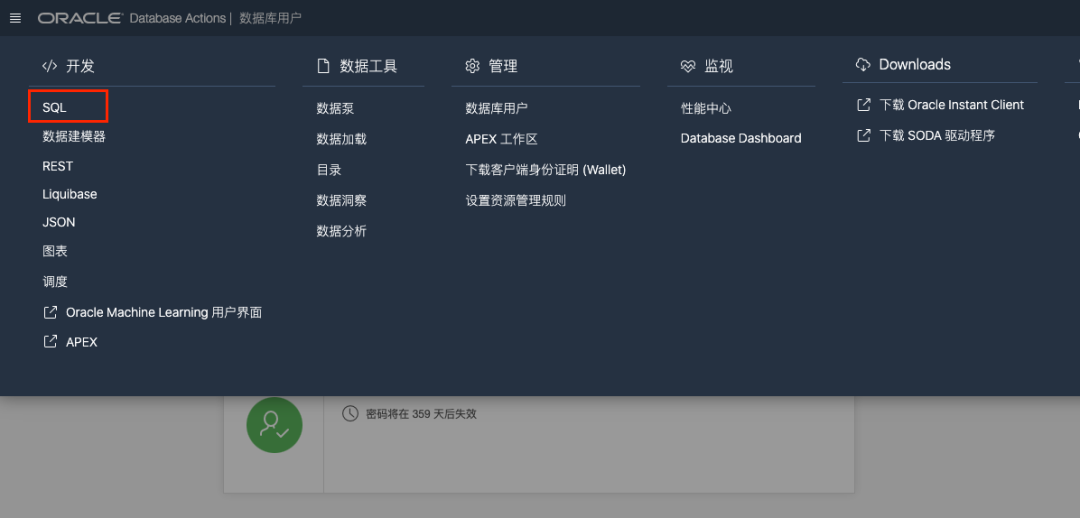The image size is (1080, 518).
Task: Click 下载 Oracle Instant Client link
Action: click(952, 105)
